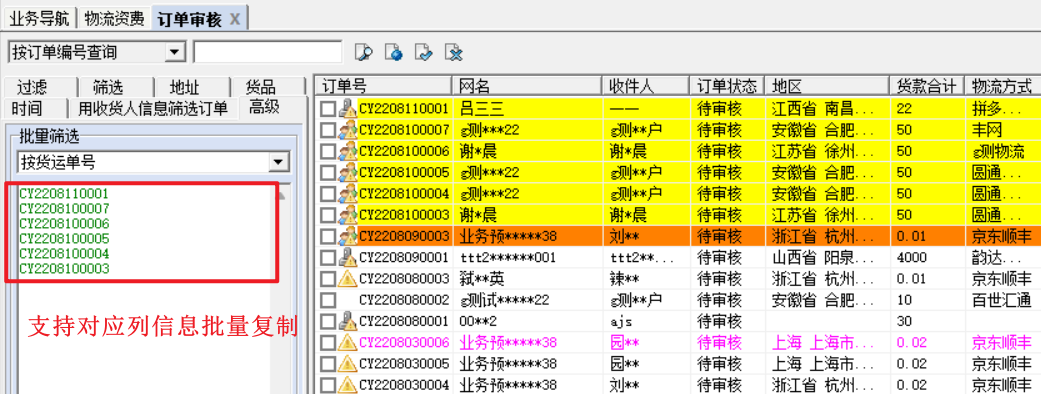Click 山西省 阳泉 region cell
This screenshot has width=1041, height=394.
[822, 258]
